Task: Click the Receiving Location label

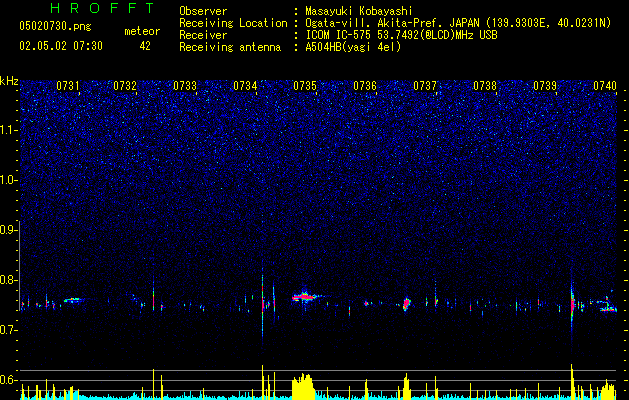Action: [233, 23]
